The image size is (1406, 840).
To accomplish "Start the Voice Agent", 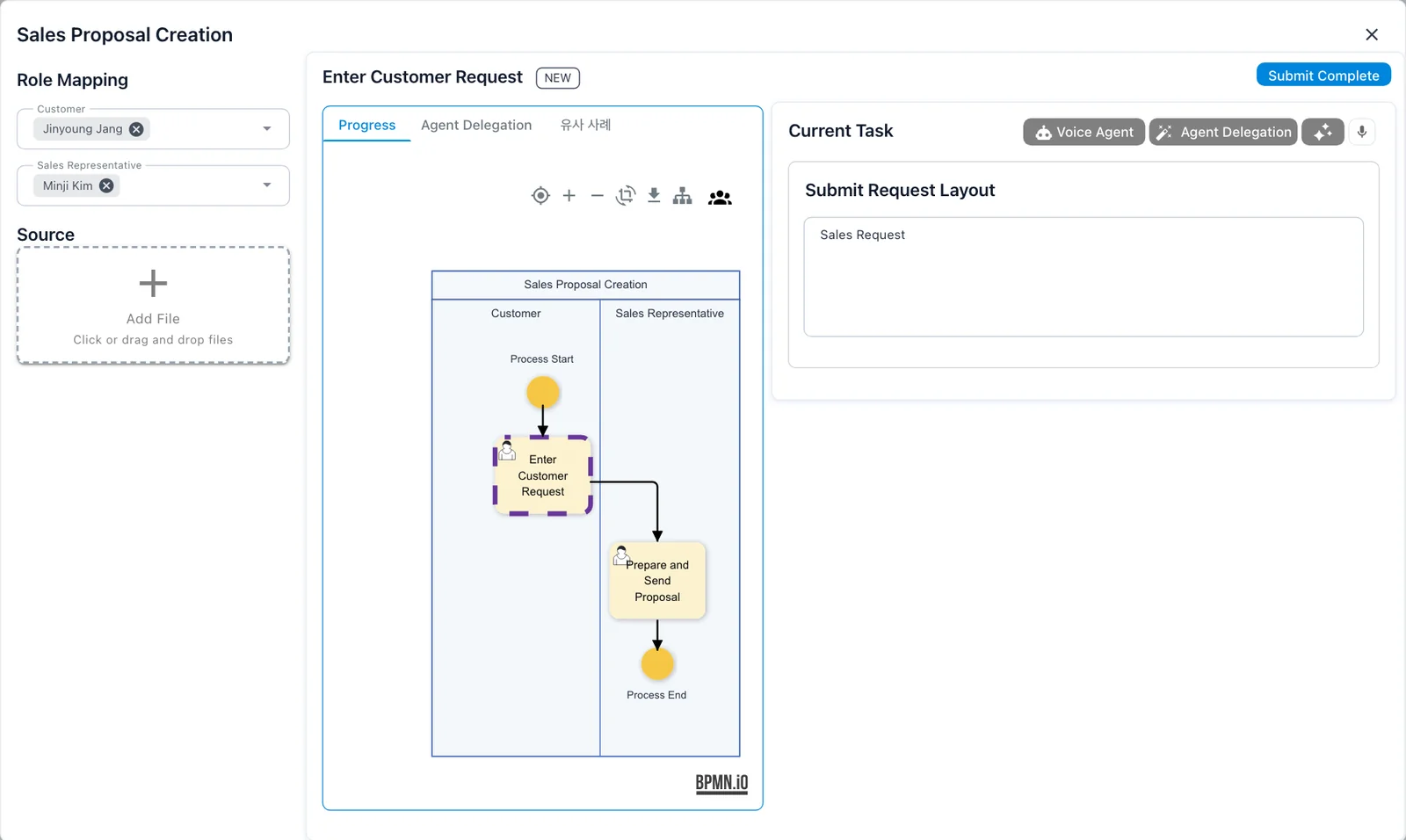I will (1083, 132).
